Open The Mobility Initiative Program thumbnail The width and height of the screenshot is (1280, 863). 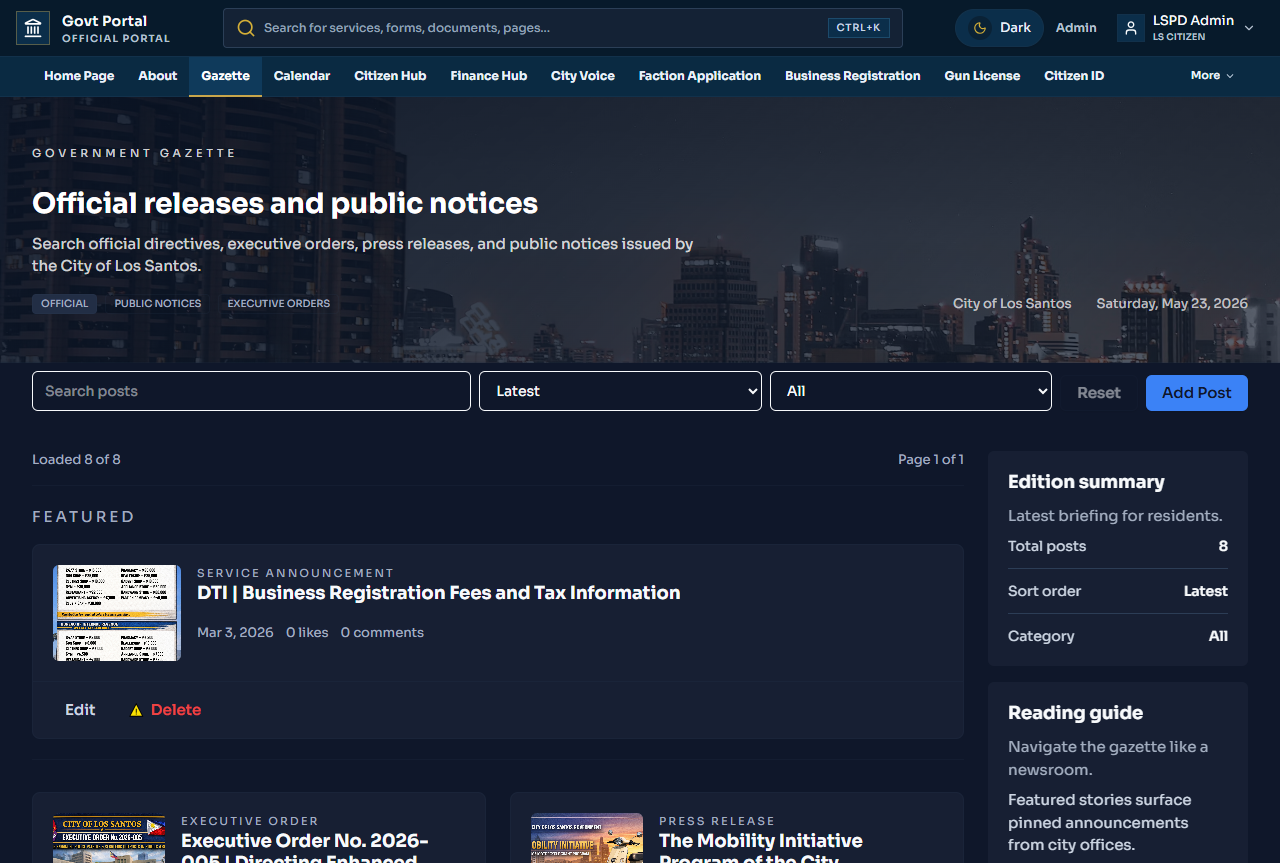[587, 838]
